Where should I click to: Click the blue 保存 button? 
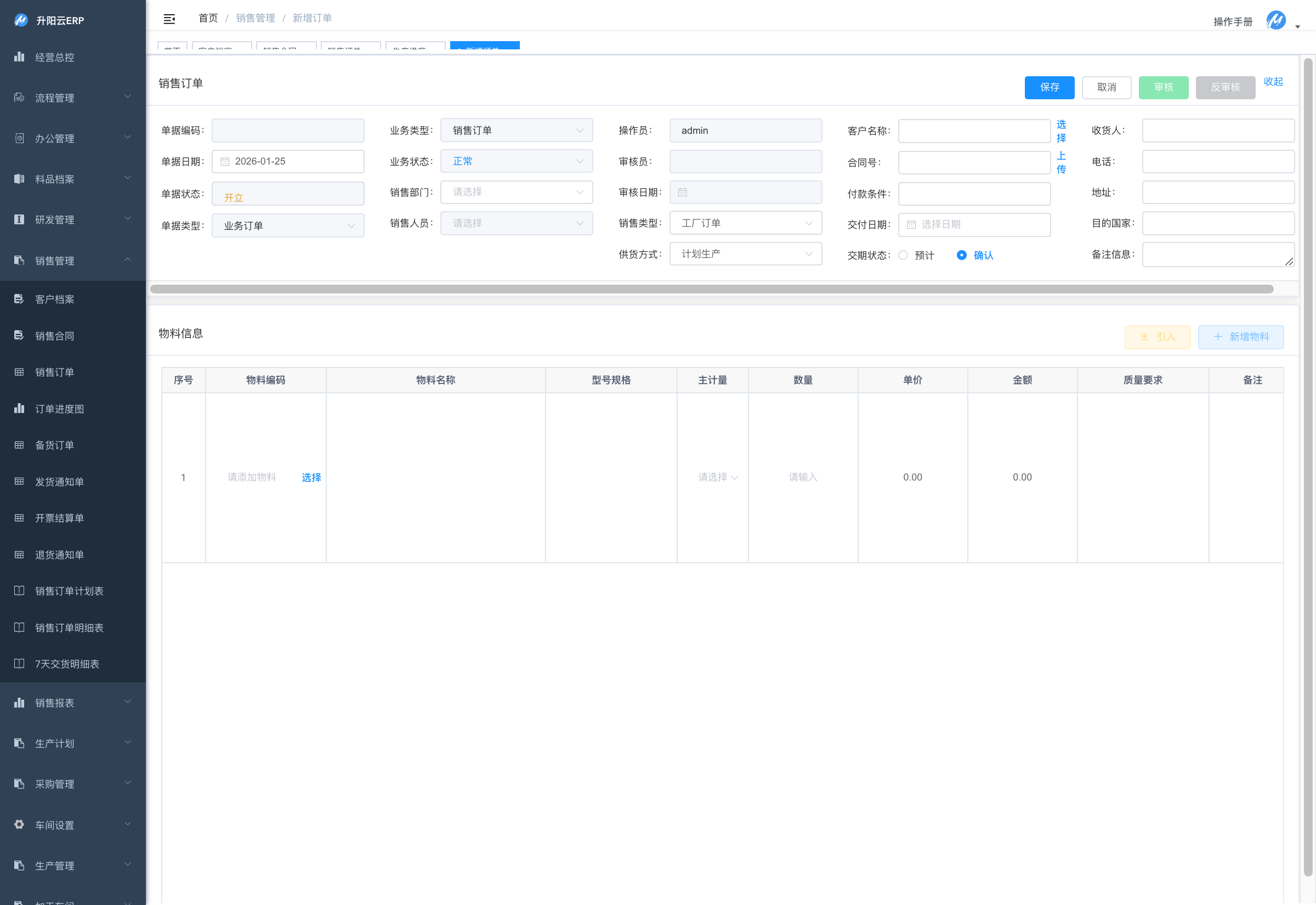[1049, 87]
